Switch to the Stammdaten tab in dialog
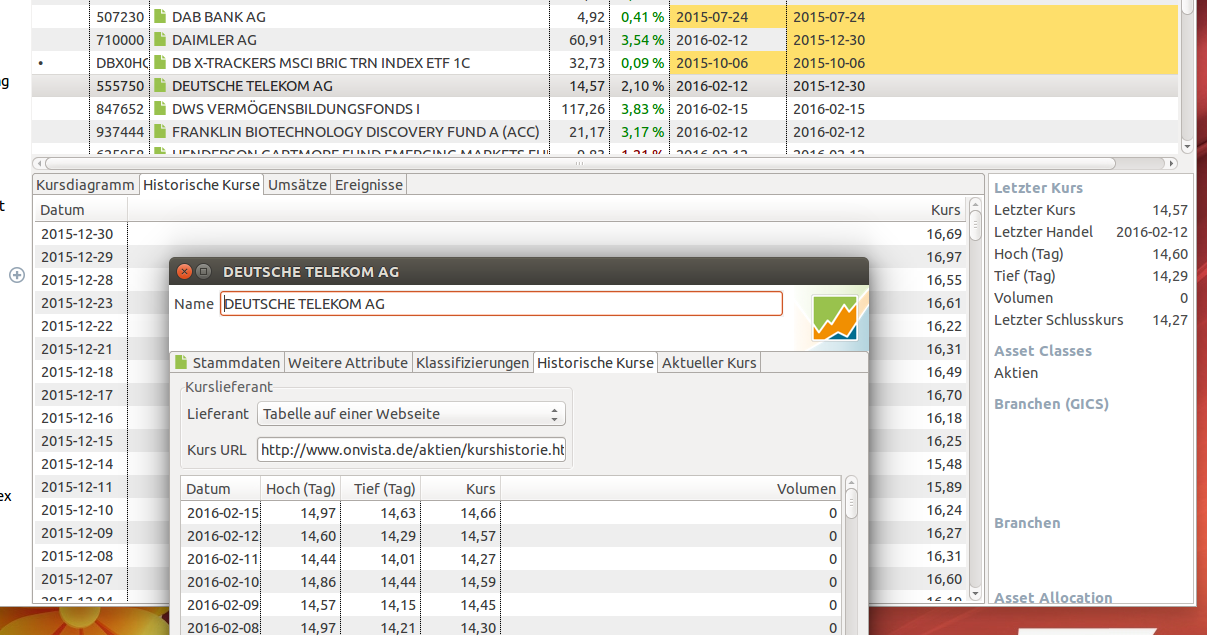The height and width of the screenshot is (635, 1207). click(x=227, y=362)
